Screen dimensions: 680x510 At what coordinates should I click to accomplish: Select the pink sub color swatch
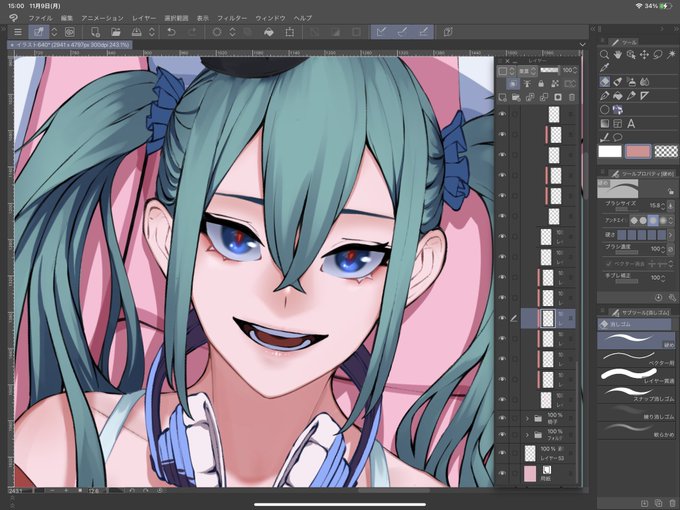click(638, 151)
